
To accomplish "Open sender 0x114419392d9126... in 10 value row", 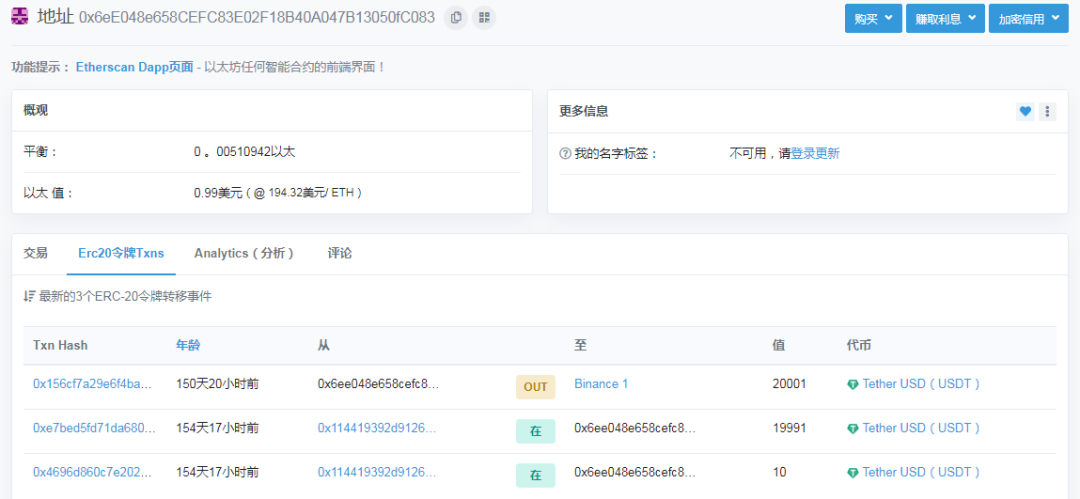I will [x=377, y=472].
